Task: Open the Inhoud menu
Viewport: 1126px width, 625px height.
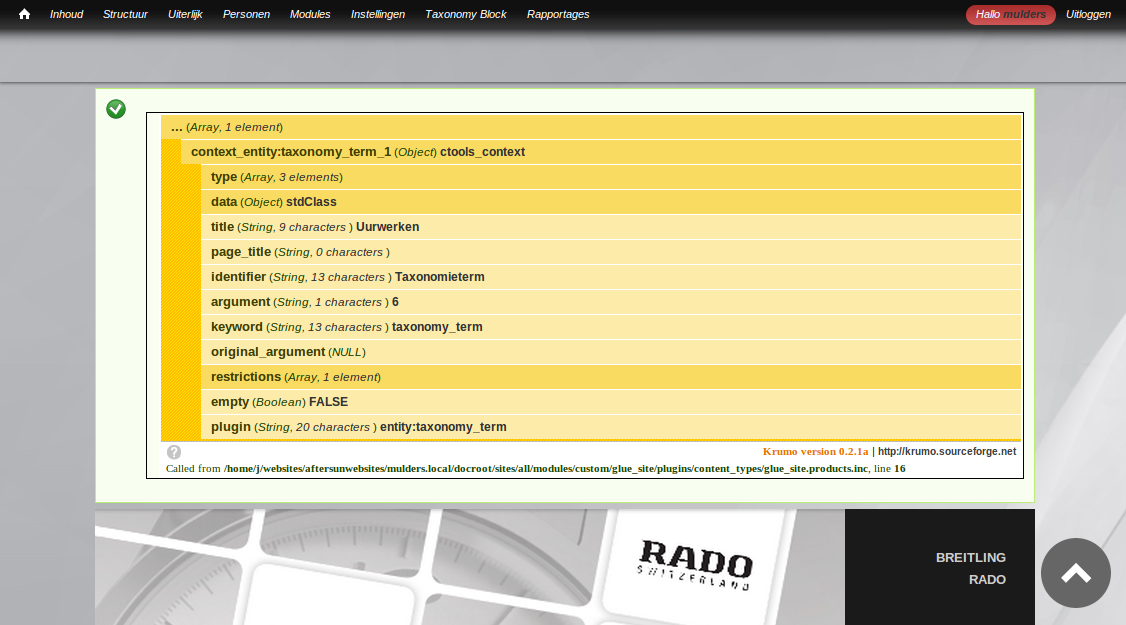Action: point(67,14)
